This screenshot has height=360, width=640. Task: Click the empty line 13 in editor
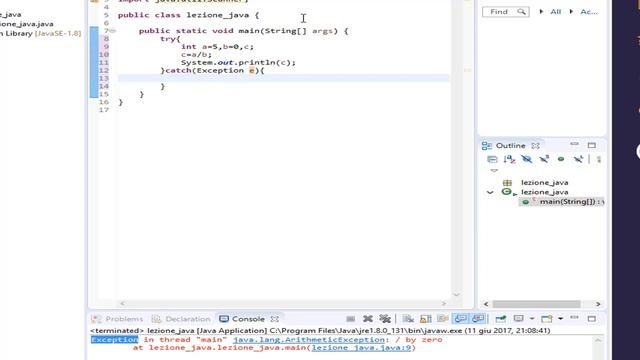point(283,78)
